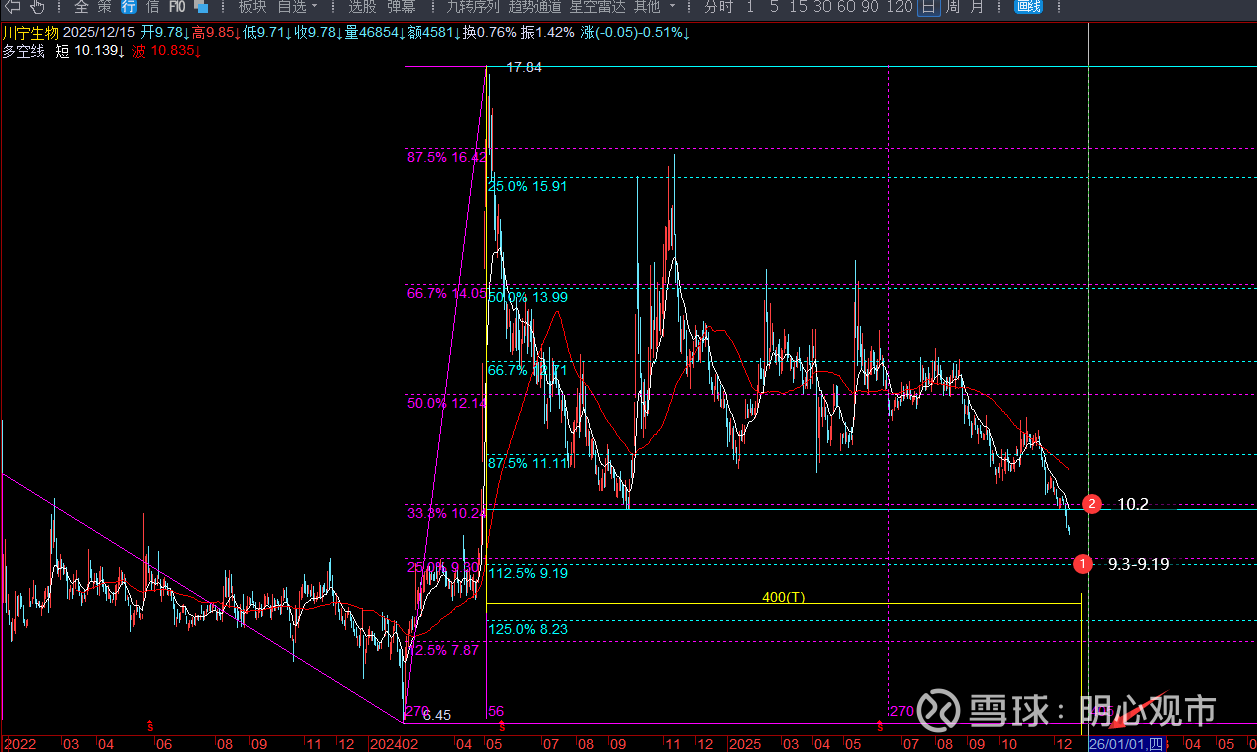Expand the 其他 more indicators dropdown
Viewport: 1257px width, 752px height.
pyautogui.click(x=654, y=7)
